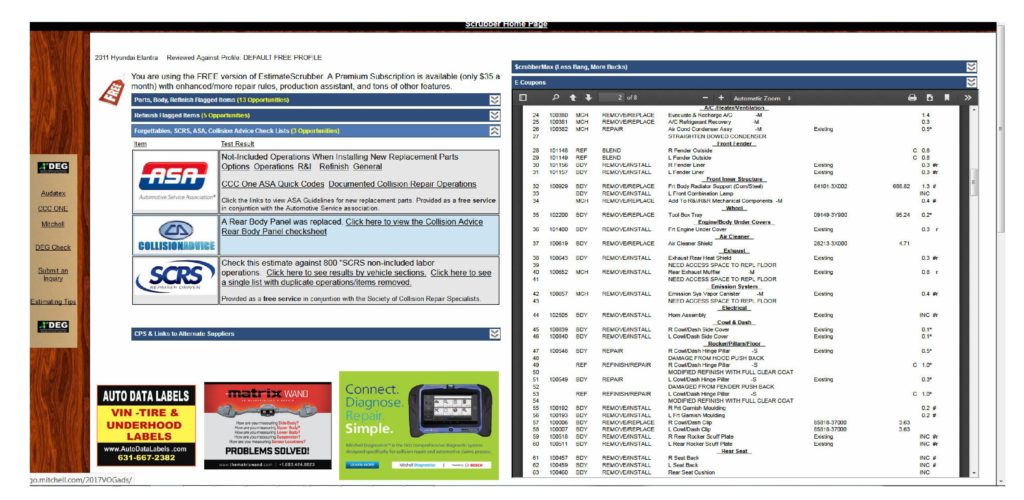1024x500 pixels.
Task: Open the CCC ONE sidebar link
Action: click(53, 208)
